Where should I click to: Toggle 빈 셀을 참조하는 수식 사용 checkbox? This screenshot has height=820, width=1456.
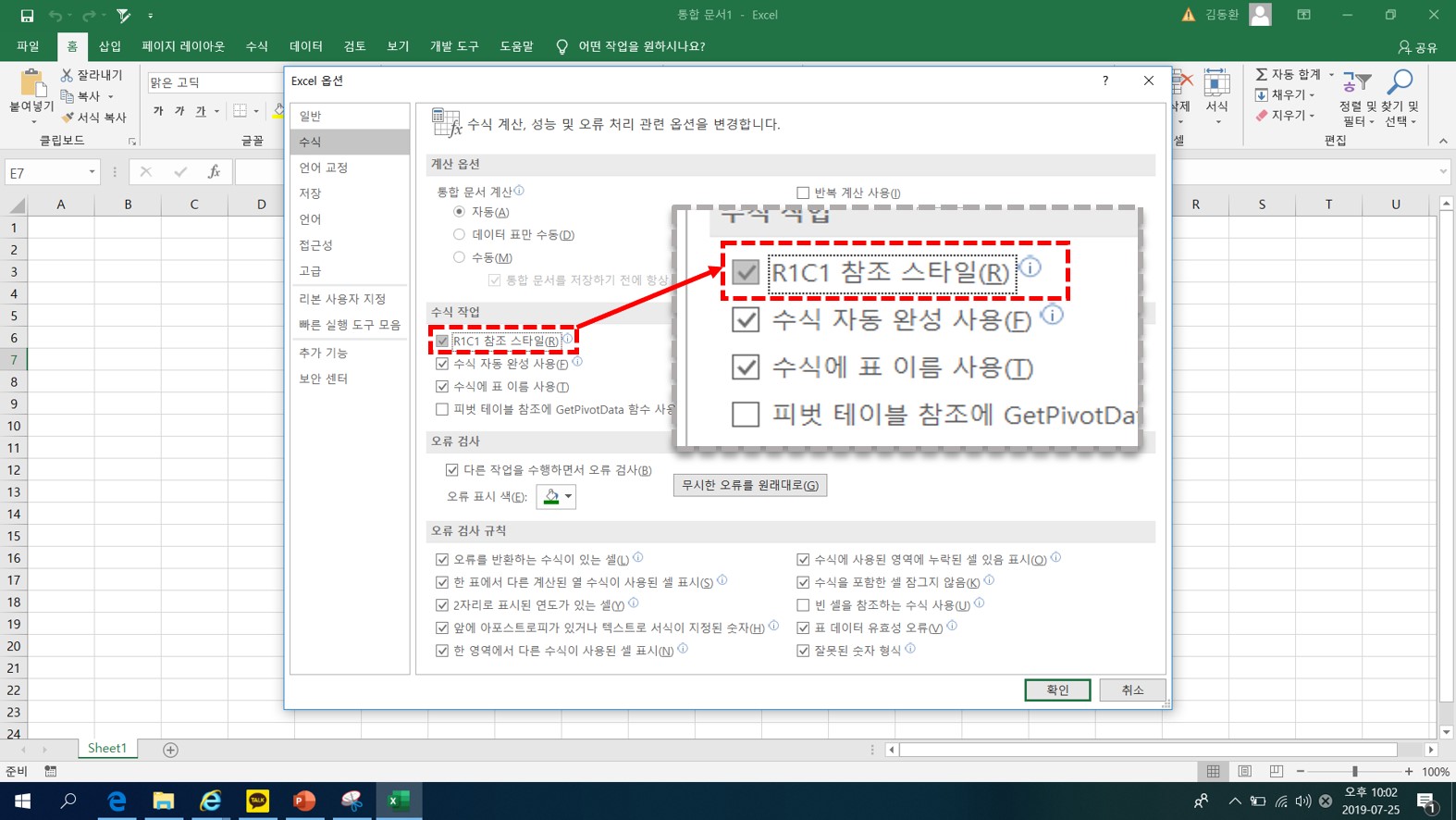803,605
